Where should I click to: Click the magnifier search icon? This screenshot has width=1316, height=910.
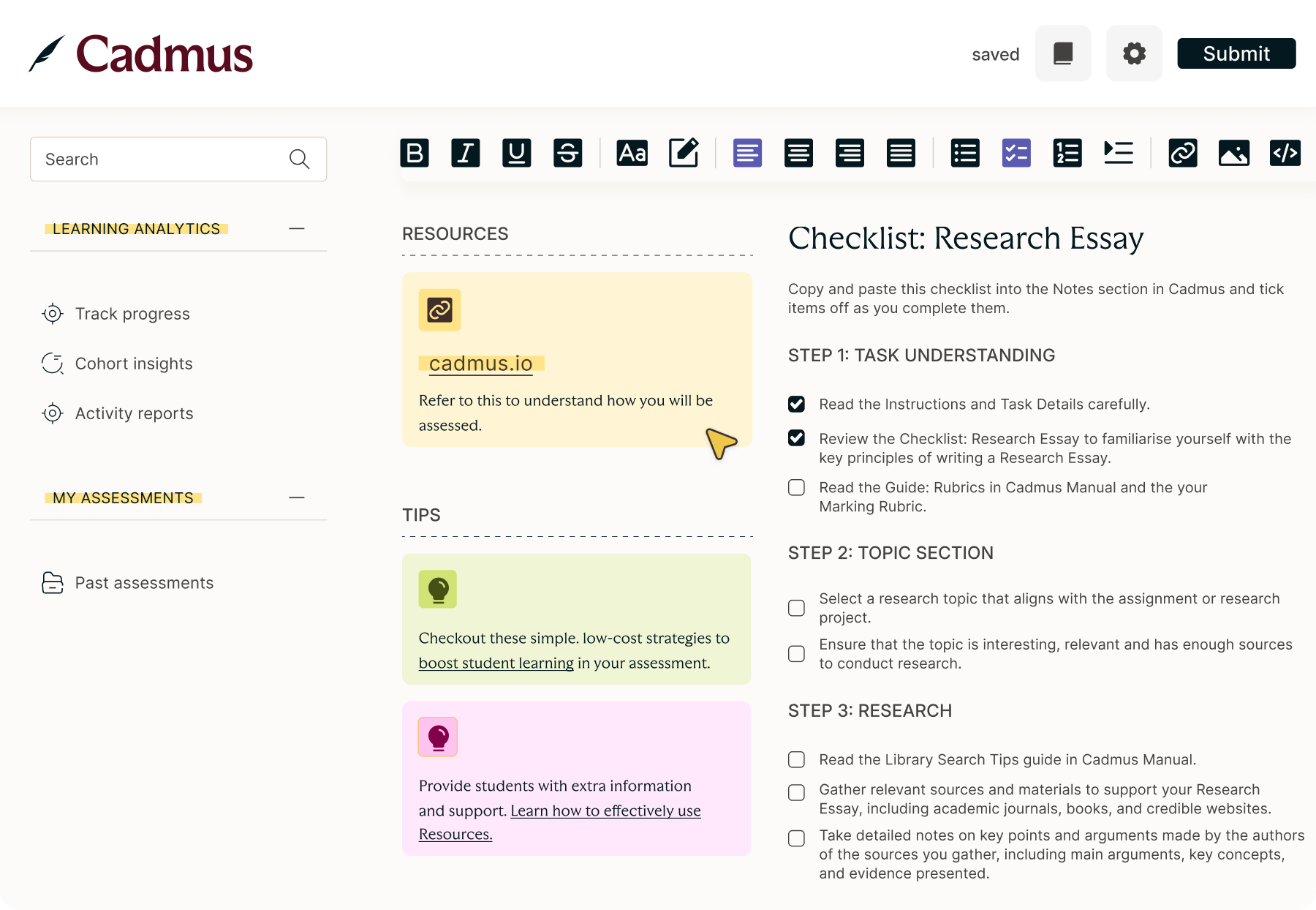[x=299, y=159]
